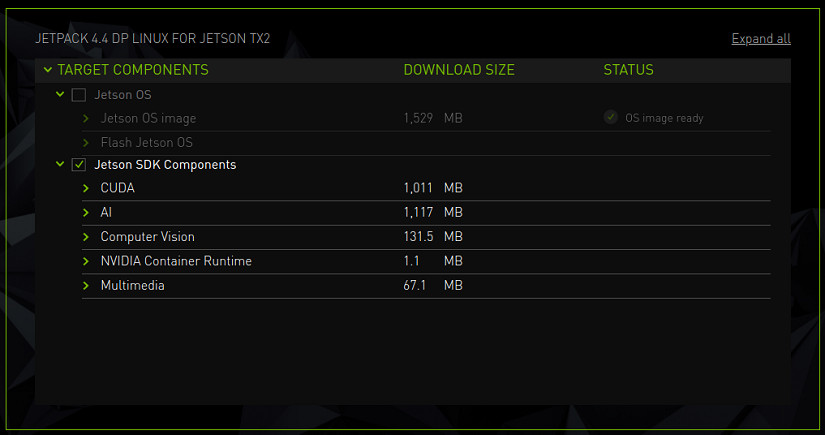The height and width of the screenshot is (435, 825).
Task: Click the STATUS column header
Action: point(628,69)
